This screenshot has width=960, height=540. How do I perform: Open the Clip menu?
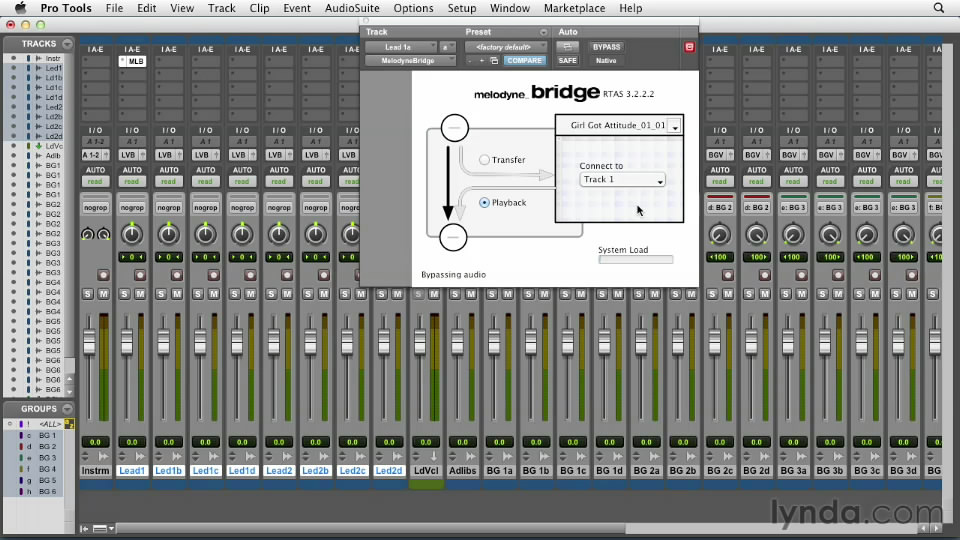pyautogui.click(x=259, y=8)
